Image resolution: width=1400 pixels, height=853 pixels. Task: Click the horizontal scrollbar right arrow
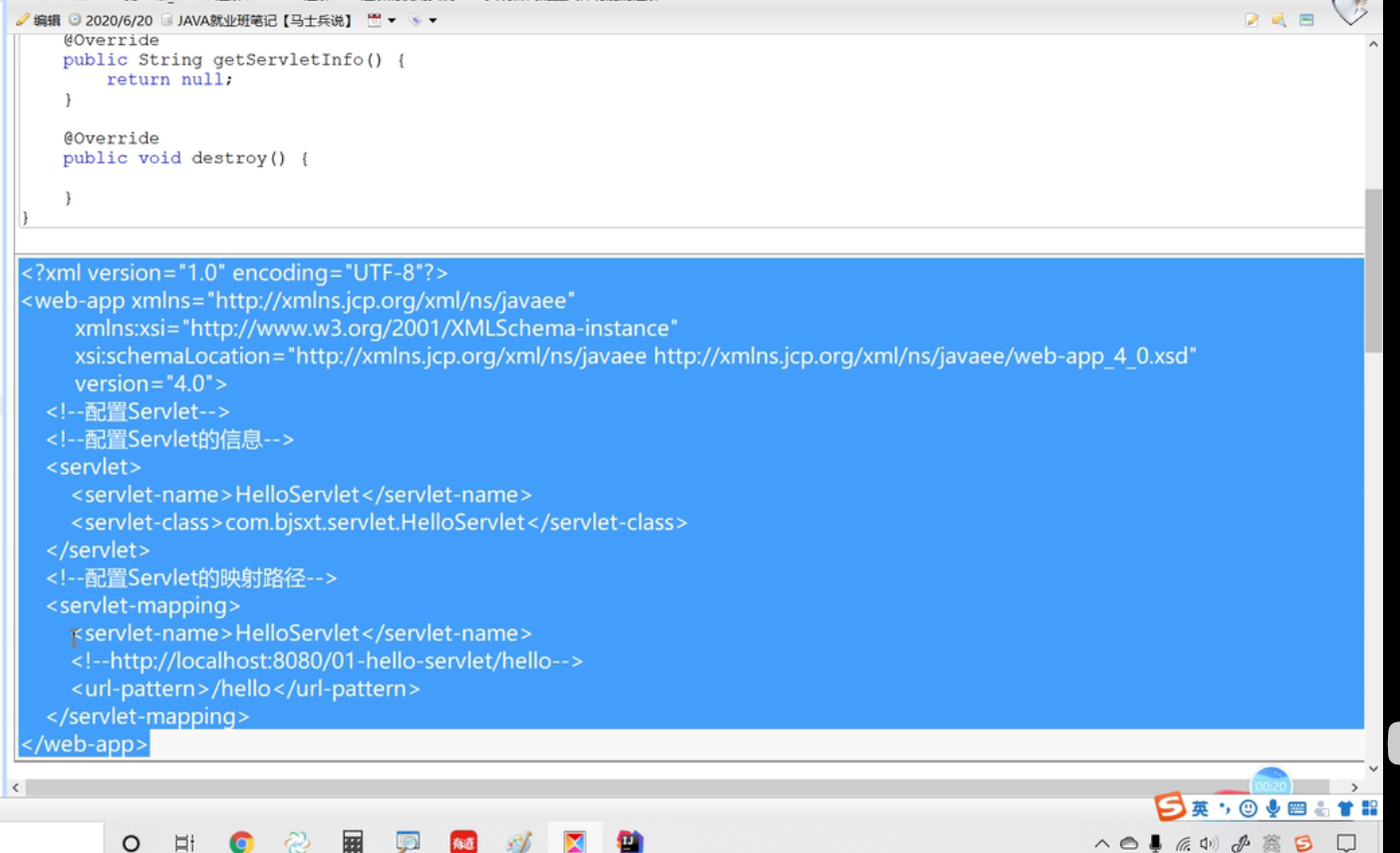(x=1354, y=787)
